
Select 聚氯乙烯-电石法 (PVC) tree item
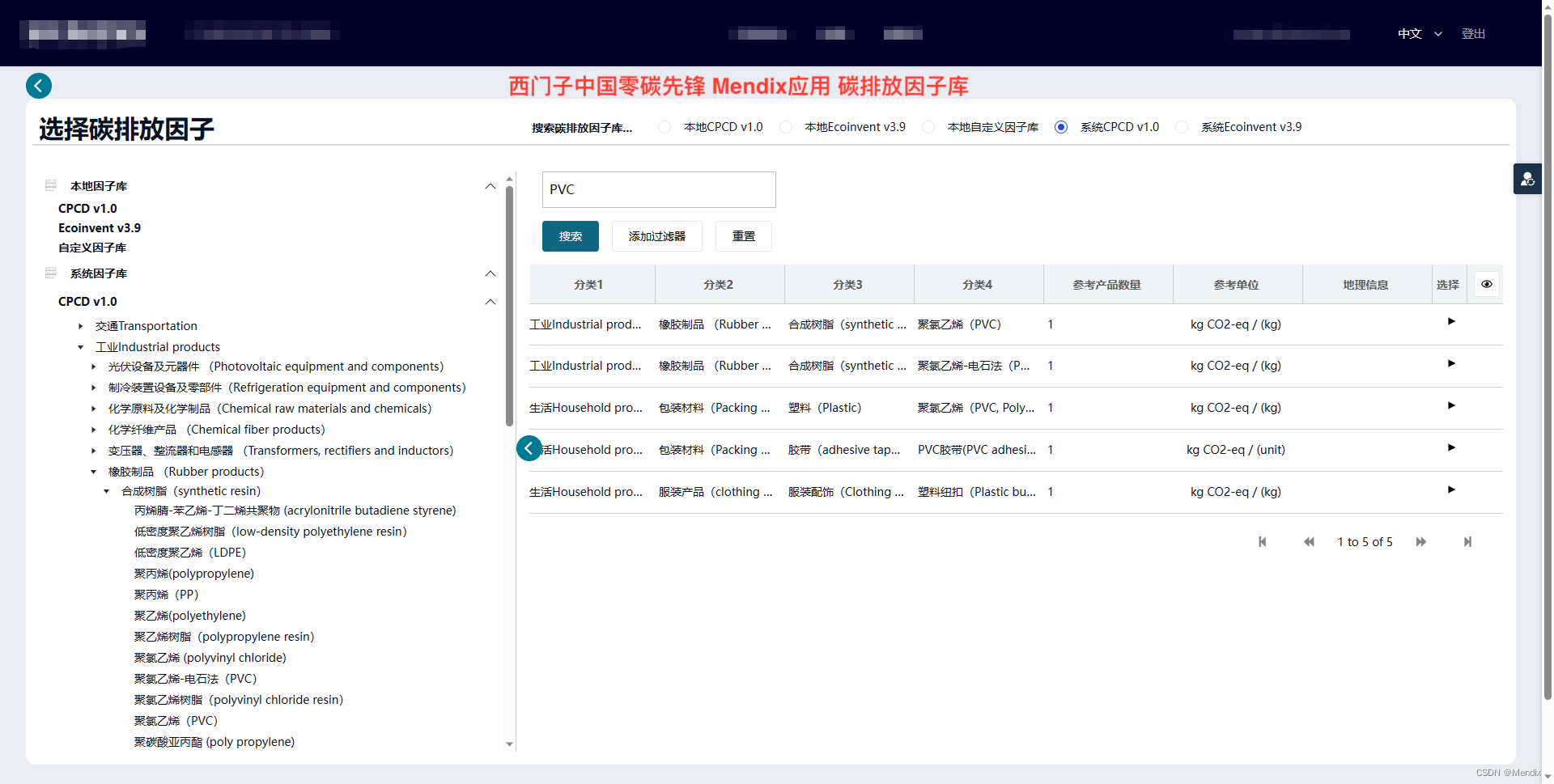[196, 679]
